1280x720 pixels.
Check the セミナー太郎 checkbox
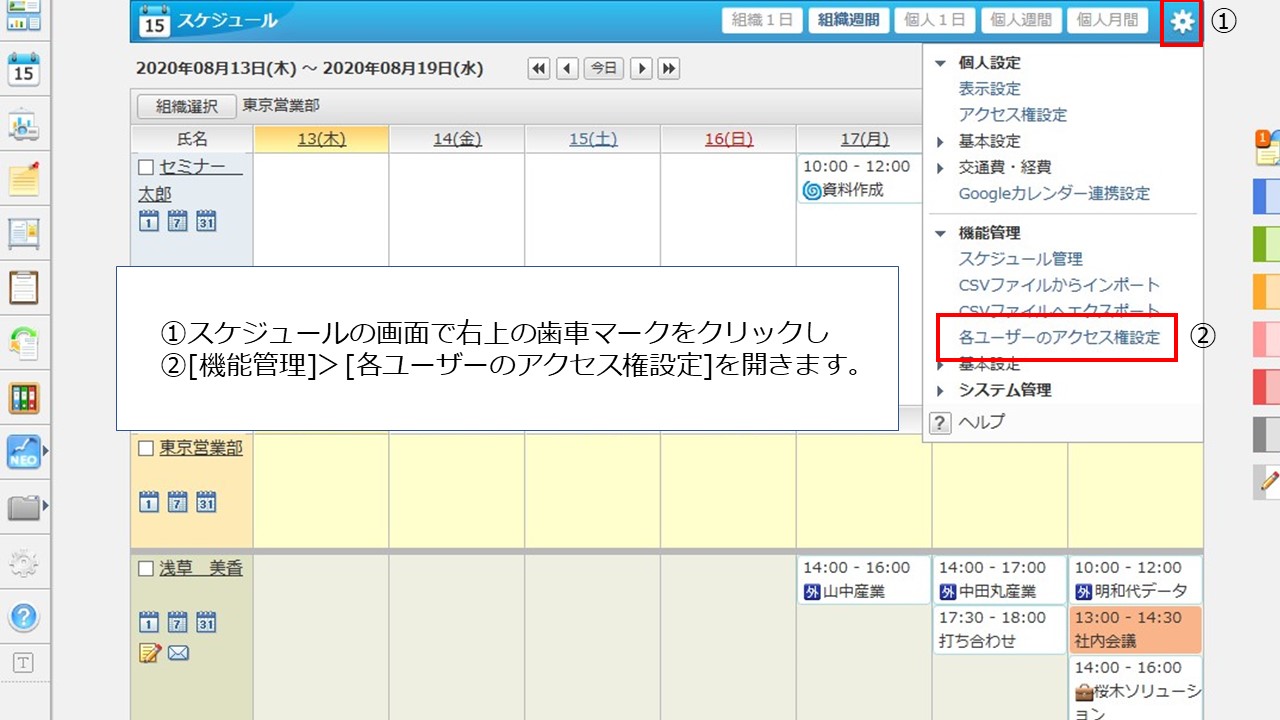pyautogui.click(x=146, y=167)
